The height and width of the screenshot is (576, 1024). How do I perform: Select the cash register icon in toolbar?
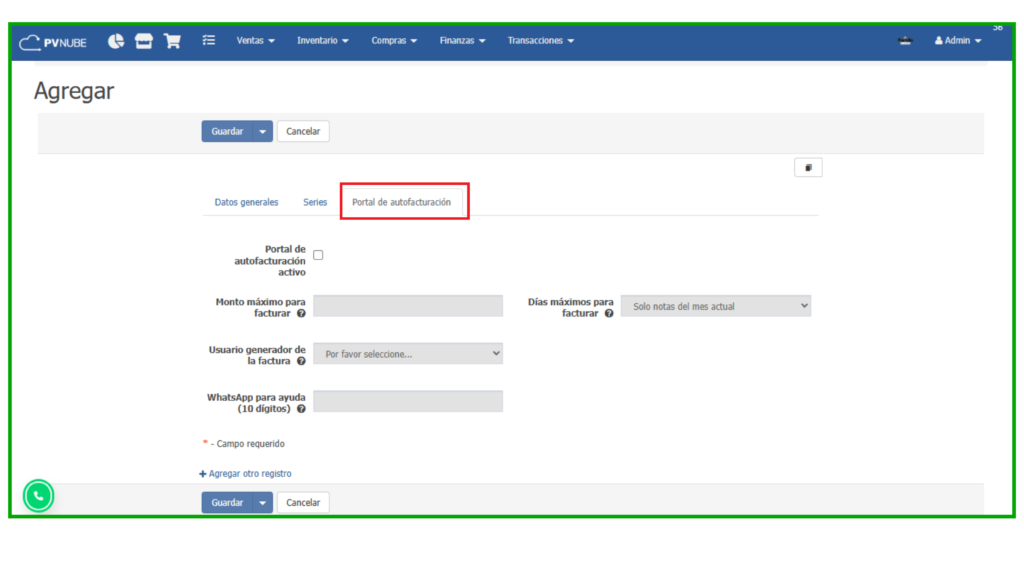[144, 41]
